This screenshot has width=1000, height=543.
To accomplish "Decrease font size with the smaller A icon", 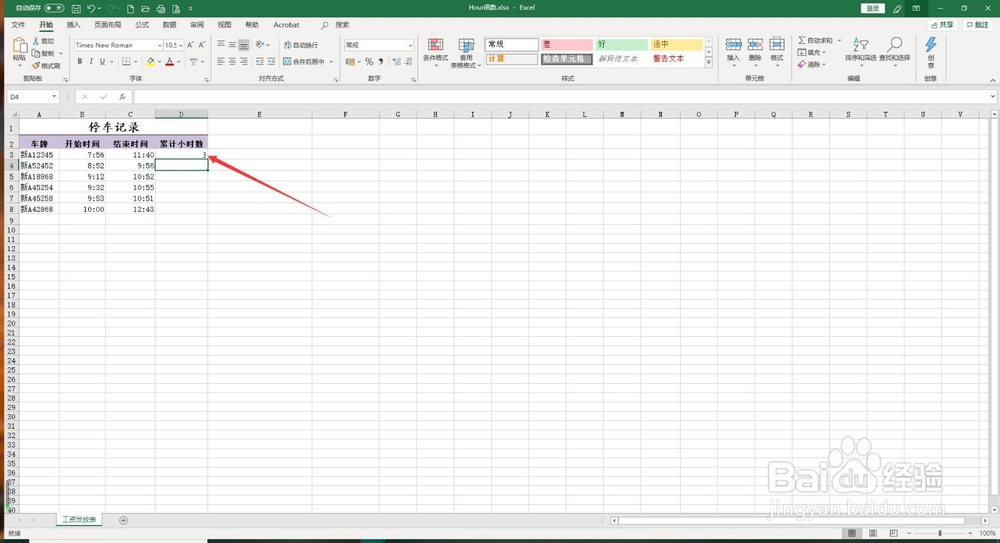I will tap(202, 45).
